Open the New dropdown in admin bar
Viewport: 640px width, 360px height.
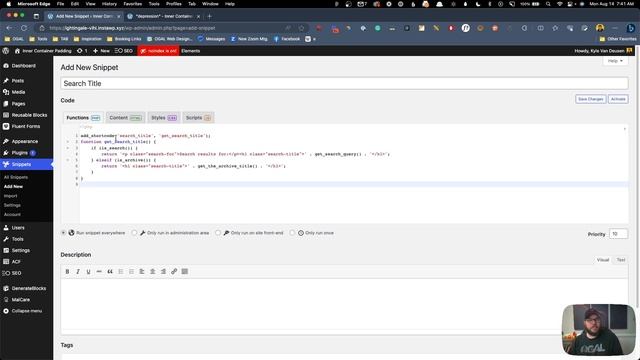pos(101,51)
